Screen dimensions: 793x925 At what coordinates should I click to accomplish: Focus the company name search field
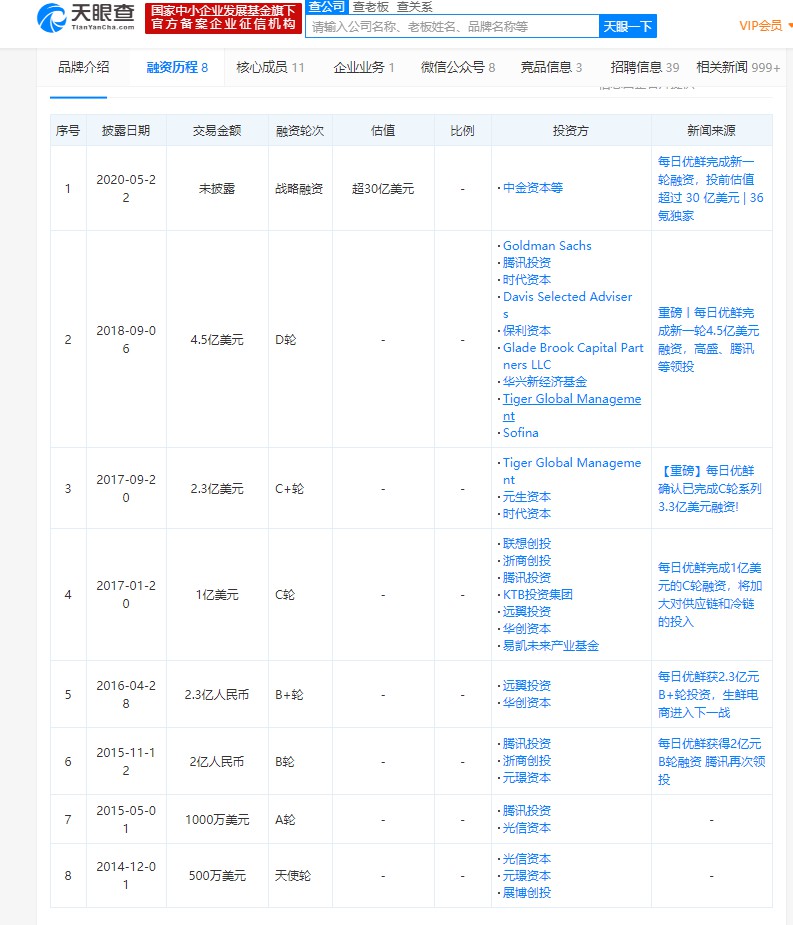452,27
